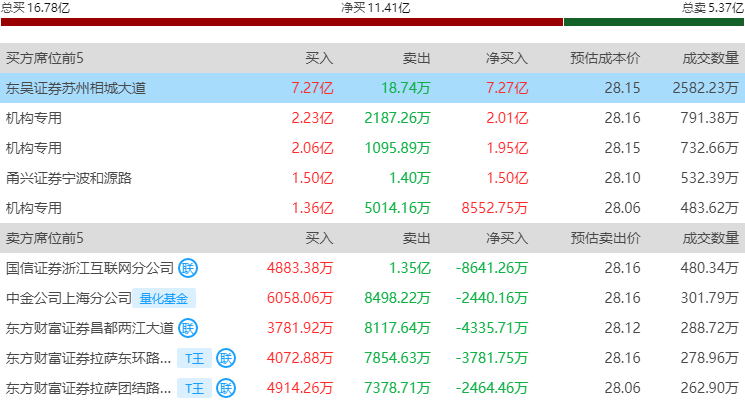The image size is (745, 400).
Task: Click the 3781.92万 buy value
Action: (300, 328)
